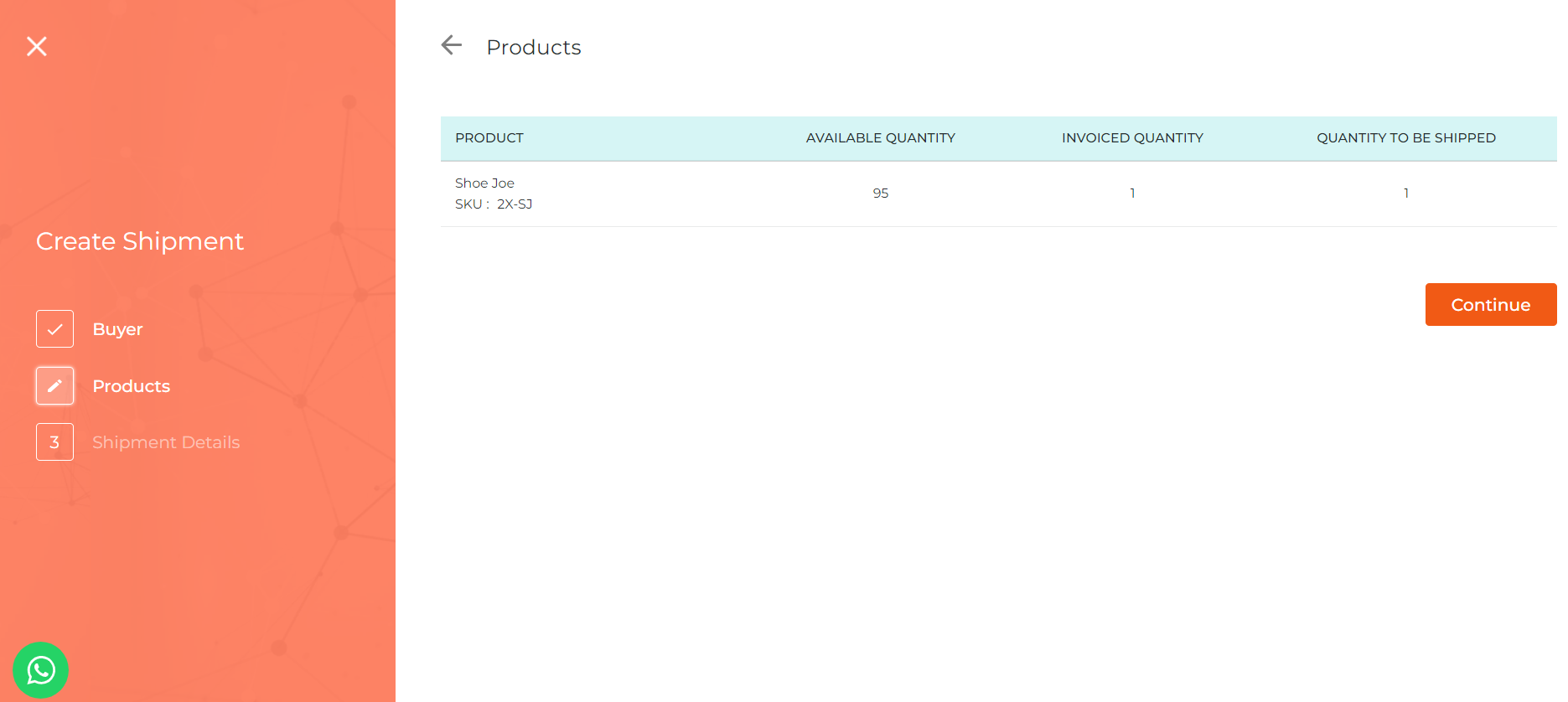This screenshot has width=1568, height=702.
Task: Click the Create Shipment heading
Action: tap(140, 241)
